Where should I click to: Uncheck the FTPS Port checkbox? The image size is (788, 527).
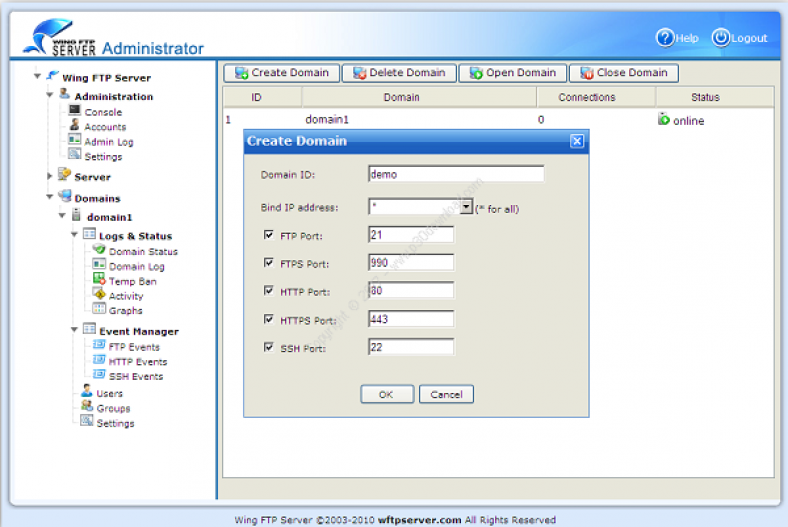[269, 263]
